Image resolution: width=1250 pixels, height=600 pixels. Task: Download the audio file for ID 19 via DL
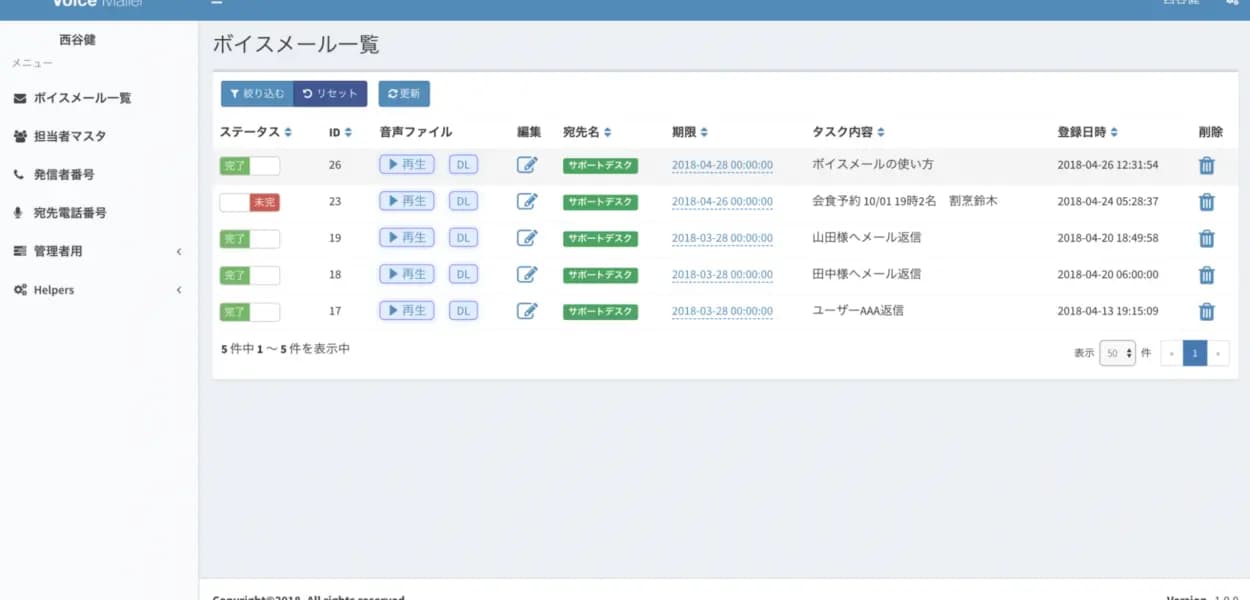coord(463,237)
